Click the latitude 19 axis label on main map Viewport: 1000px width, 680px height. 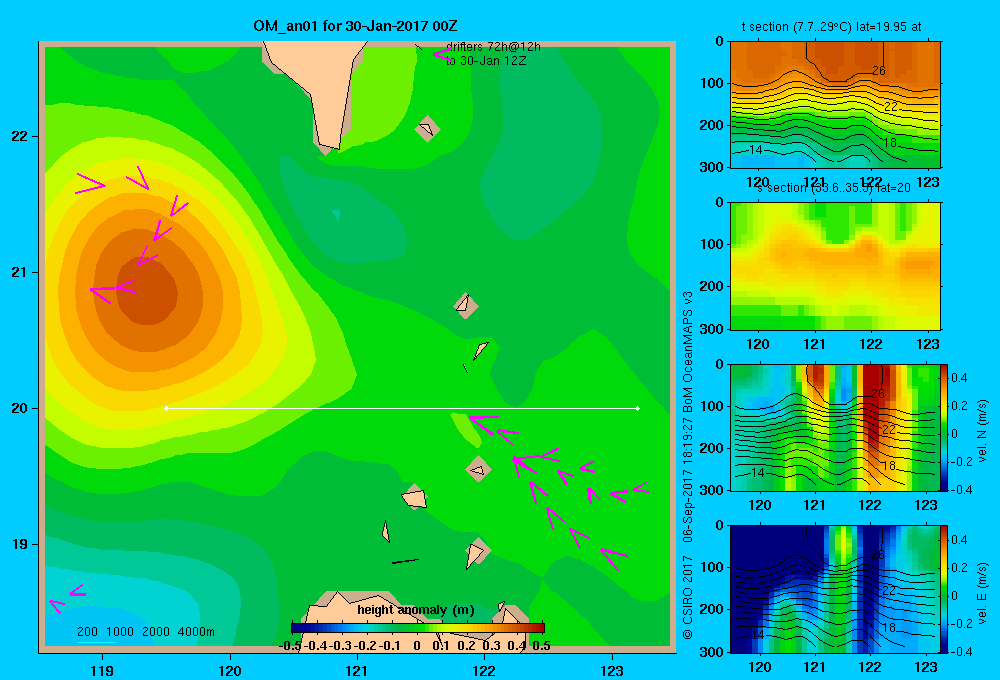[20, 544]
